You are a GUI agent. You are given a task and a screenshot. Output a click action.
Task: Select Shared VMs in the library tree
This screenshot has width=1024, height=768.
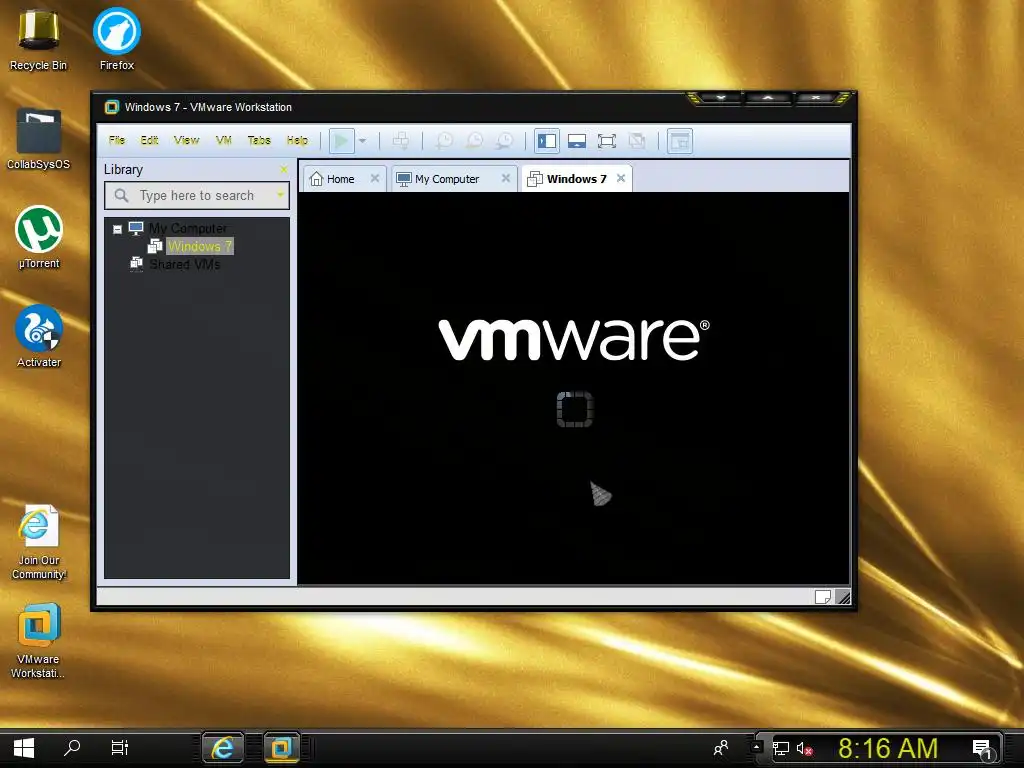(185, 264)
